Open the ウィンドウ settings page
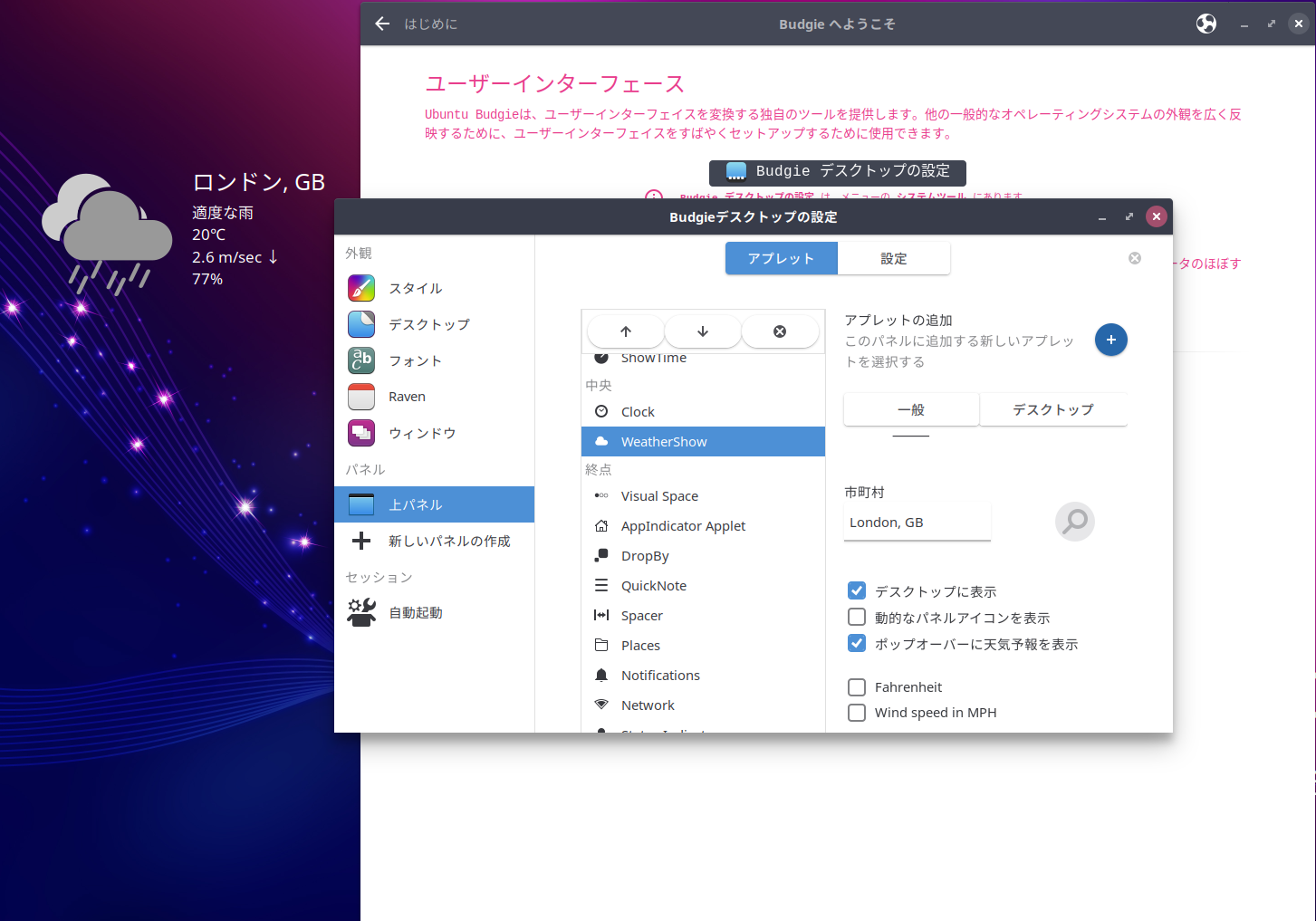This screenshot has height=921, width=1316. click(x=434, y=433)
